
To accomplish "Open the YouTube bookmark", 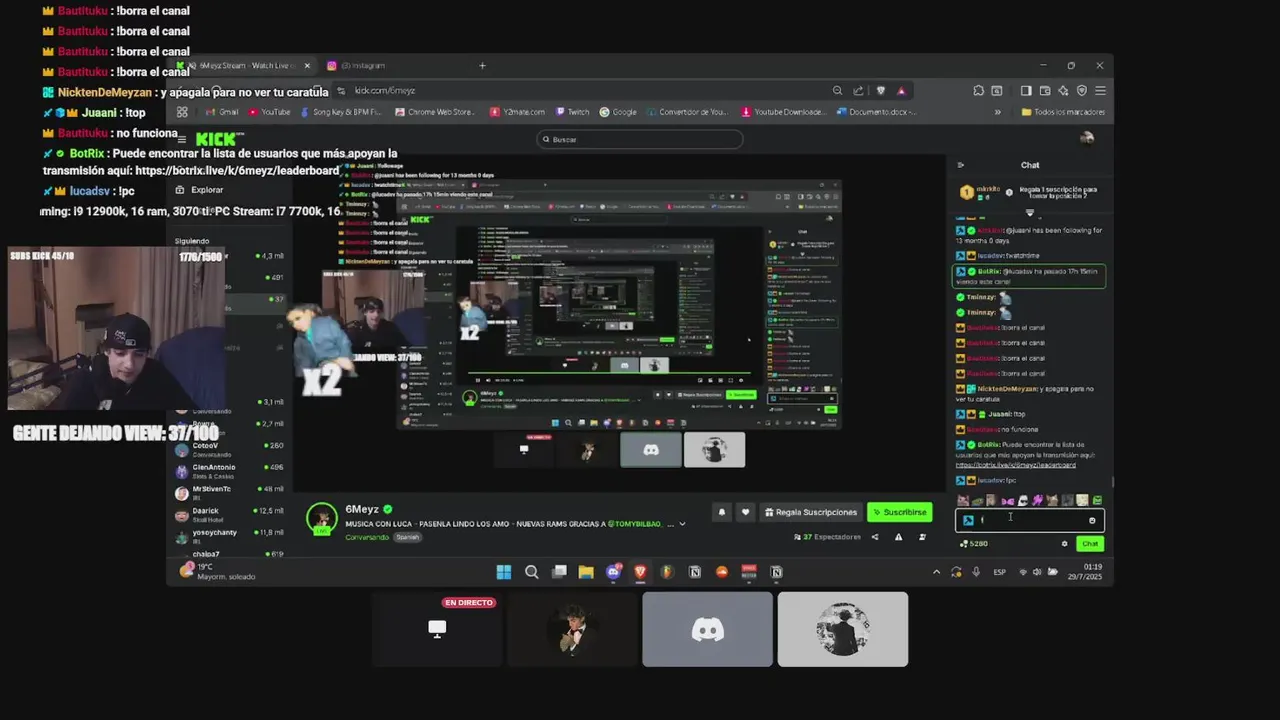I will click(270, 112).
